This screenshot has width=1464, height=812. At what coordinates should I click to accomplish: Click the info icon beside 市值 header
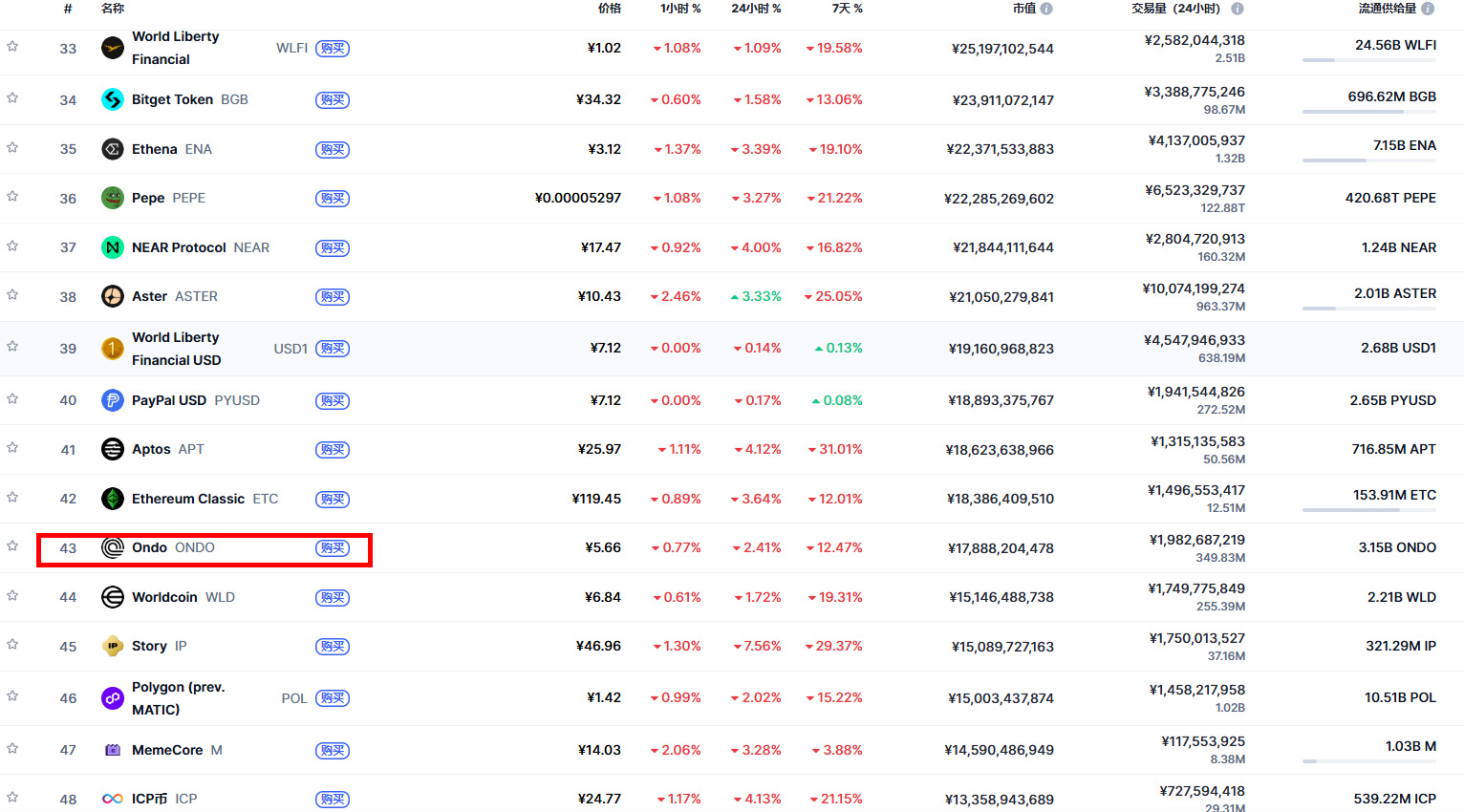point(1046,9)
